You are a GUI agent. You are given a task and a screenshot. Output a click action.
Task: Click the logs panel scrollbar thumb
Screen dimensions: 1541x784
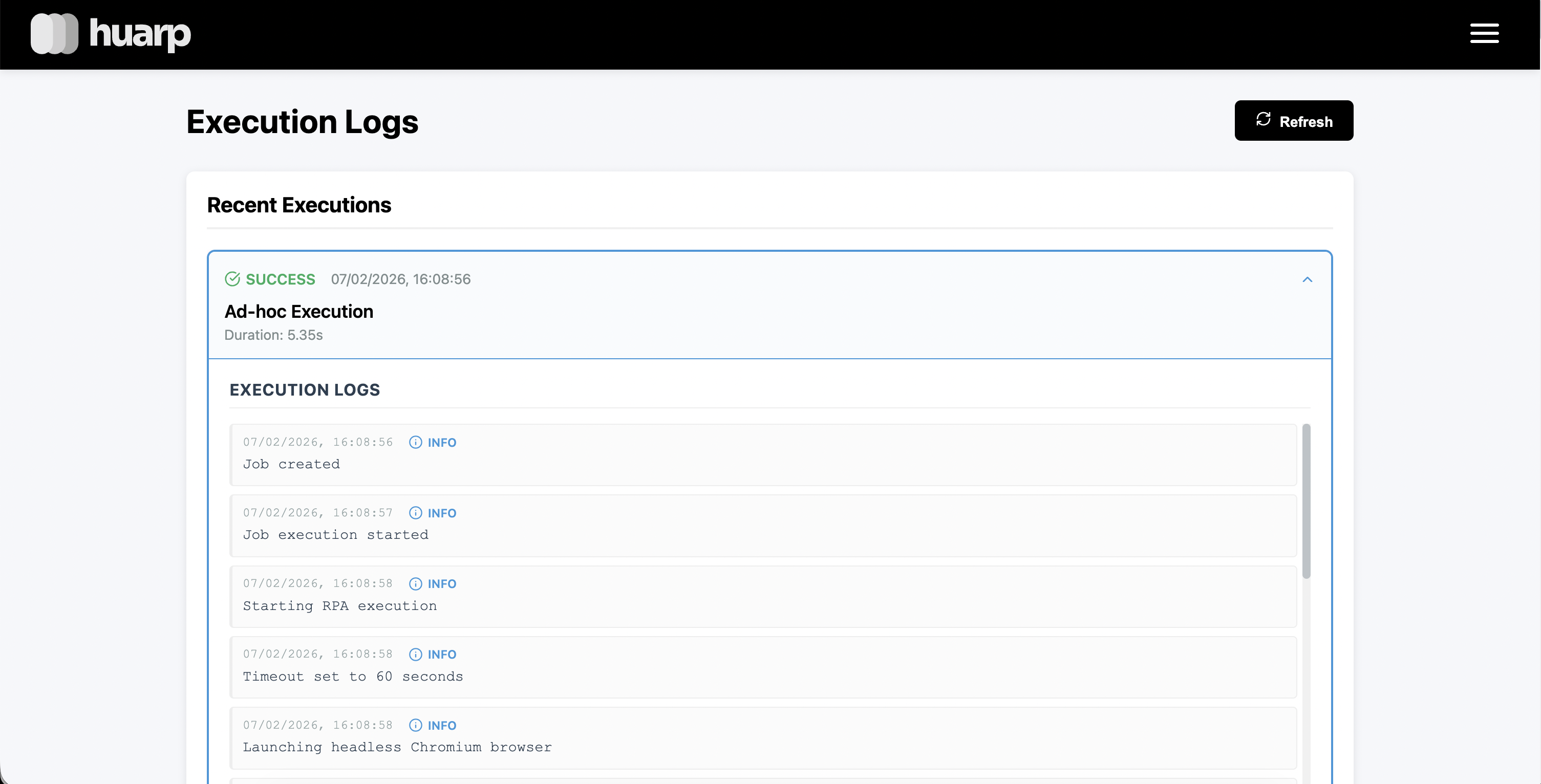[1306, 501]
